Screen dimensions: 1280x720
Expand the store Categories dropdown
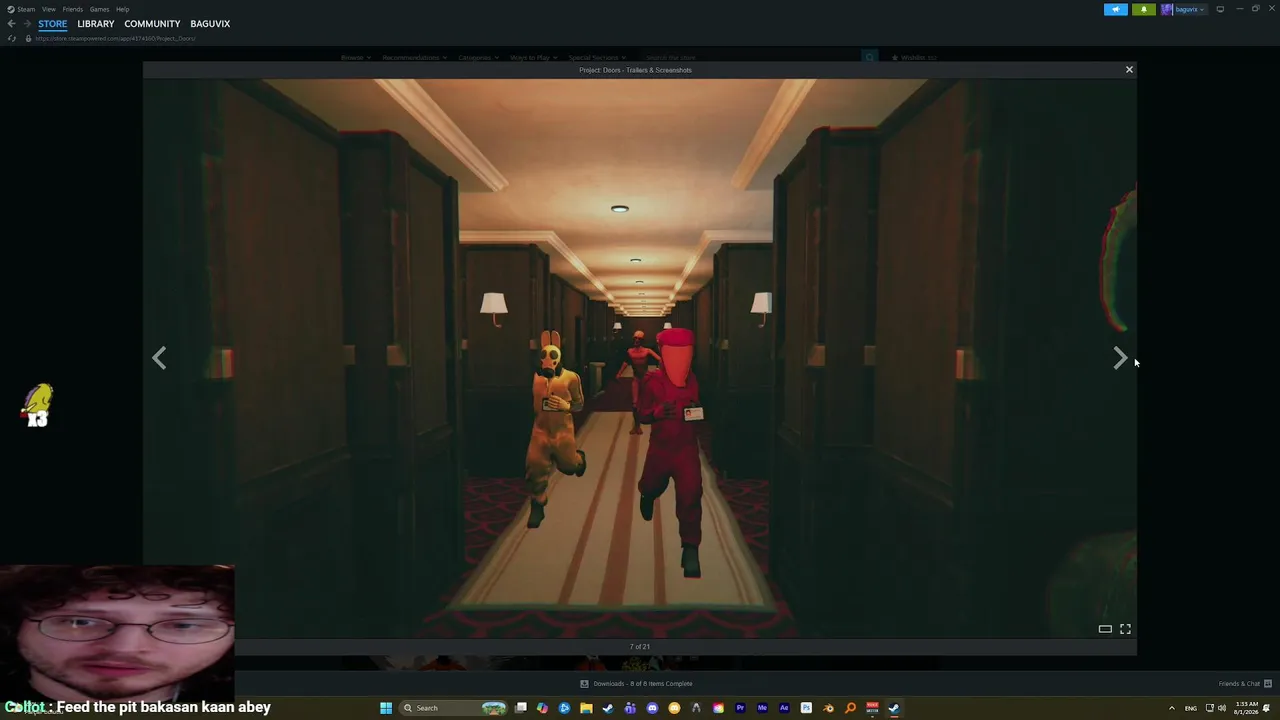478,58
